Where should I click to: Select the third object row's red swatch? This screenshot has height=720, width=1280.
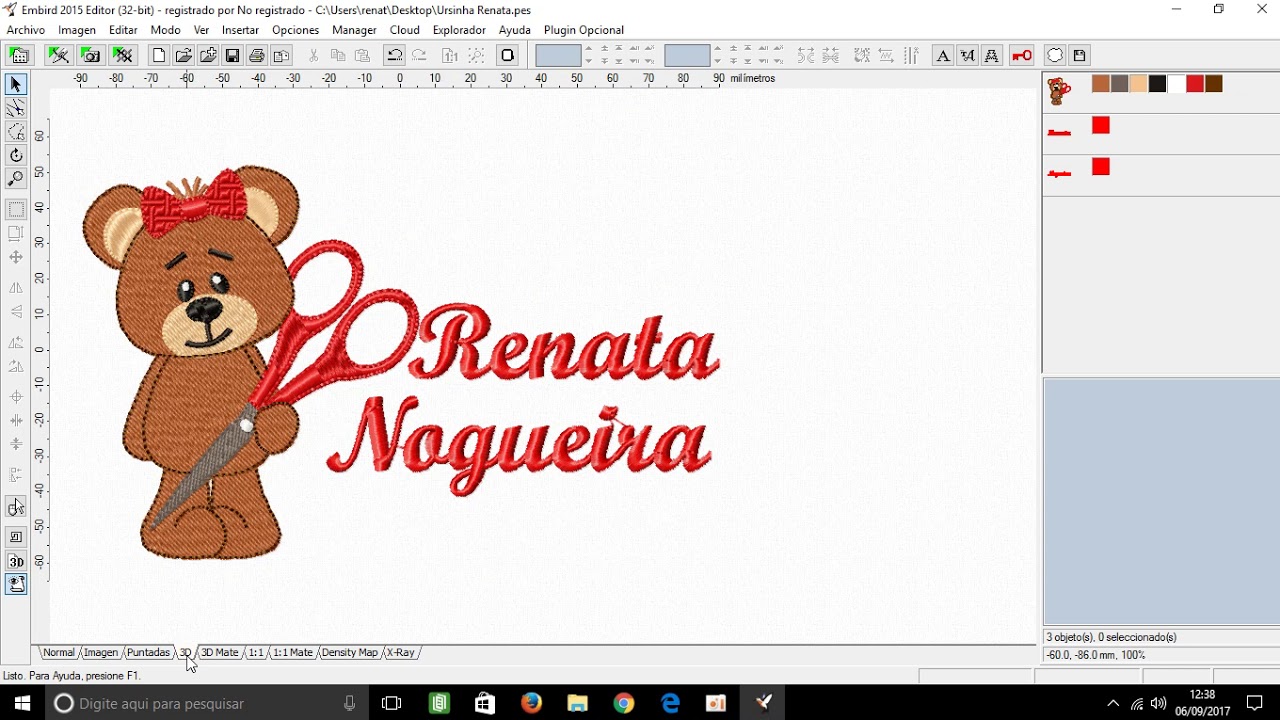(x=1101, y=167)
